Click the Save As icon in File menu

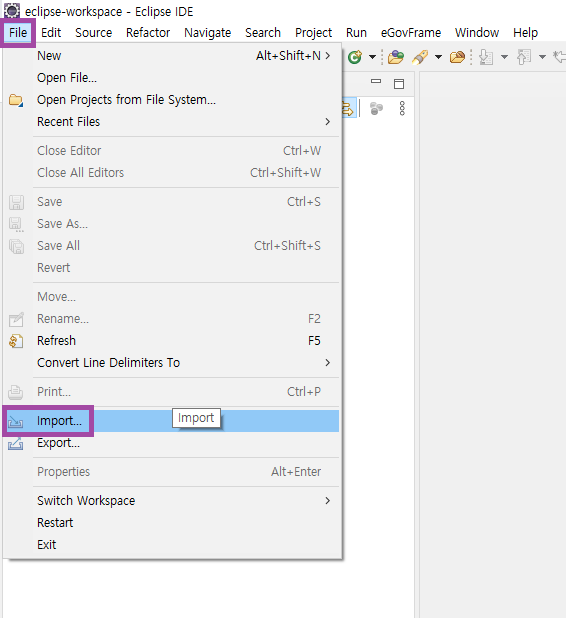[x=16, y=224]
